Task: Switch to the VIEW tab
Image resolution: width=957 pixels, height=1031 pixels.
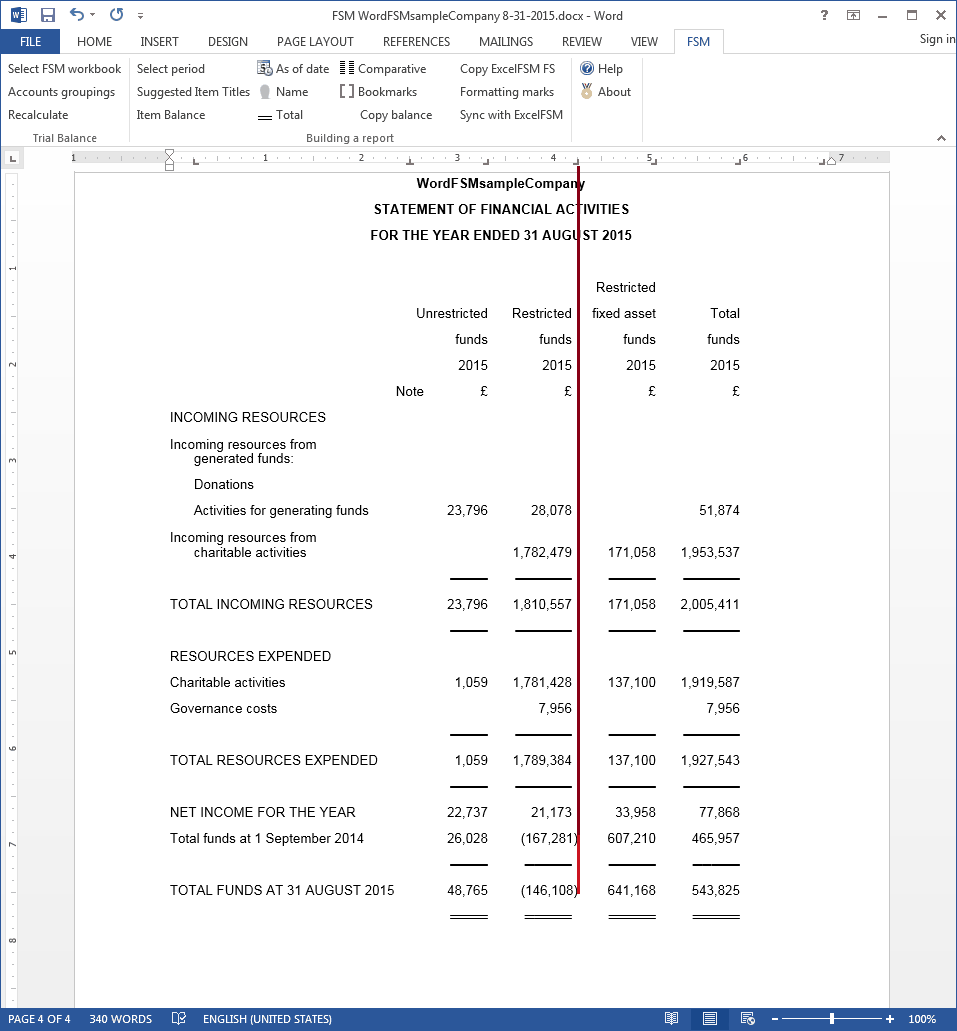Action: (644, 41)
